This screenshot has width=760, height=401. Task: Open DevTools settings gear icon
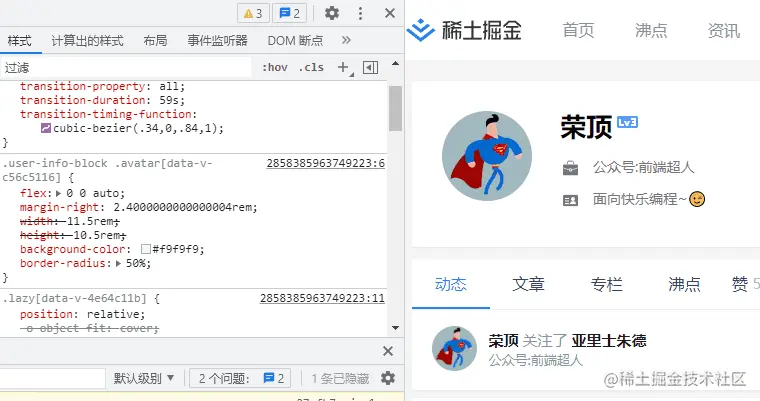[332, 13]
